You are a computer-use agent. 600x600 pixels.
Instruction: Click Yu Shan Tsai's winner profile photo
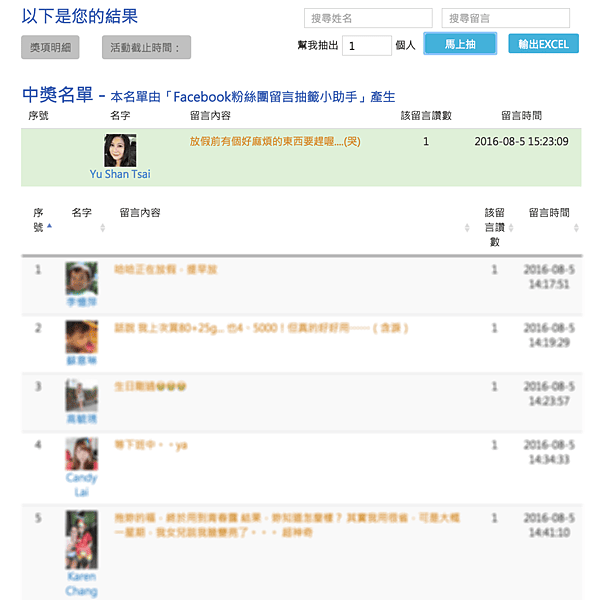120,150
